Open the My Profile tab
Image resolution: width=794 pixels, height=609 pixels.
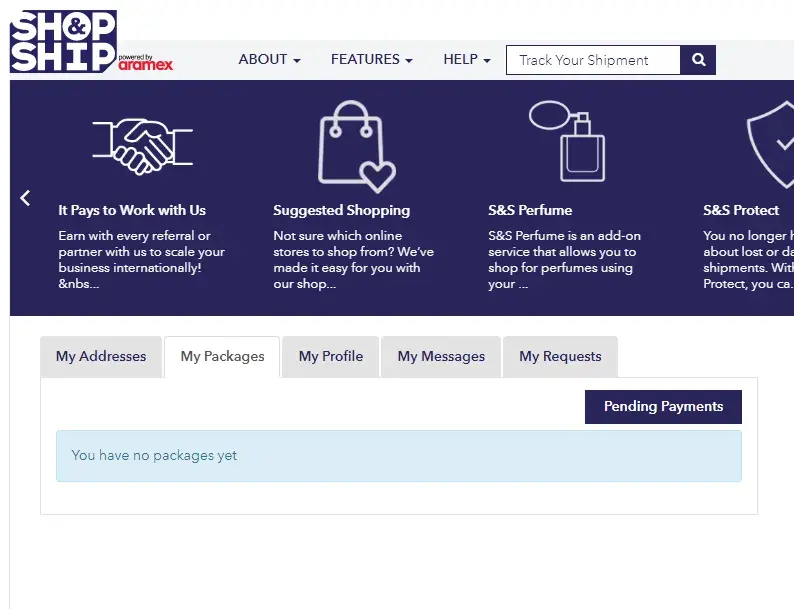(x=330, y=357)
